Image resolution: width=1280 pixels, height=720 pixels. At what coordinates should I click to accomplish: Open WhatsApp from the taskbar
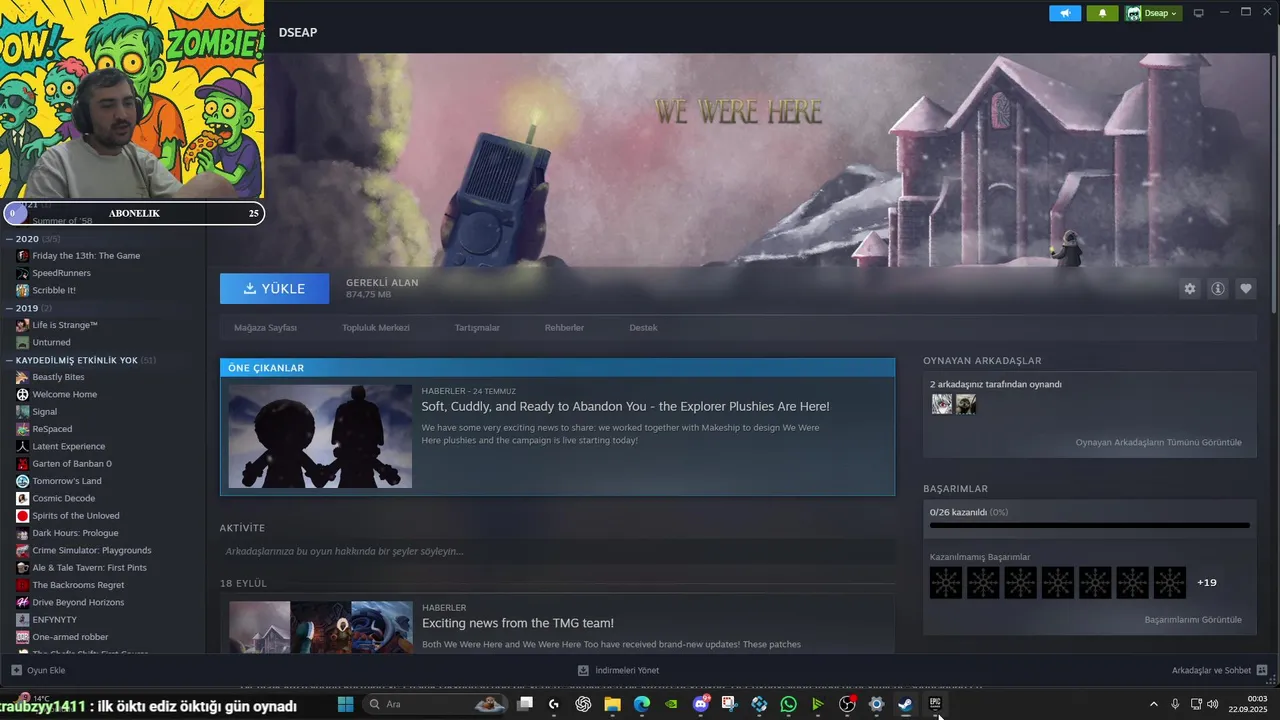pos(789,704)
